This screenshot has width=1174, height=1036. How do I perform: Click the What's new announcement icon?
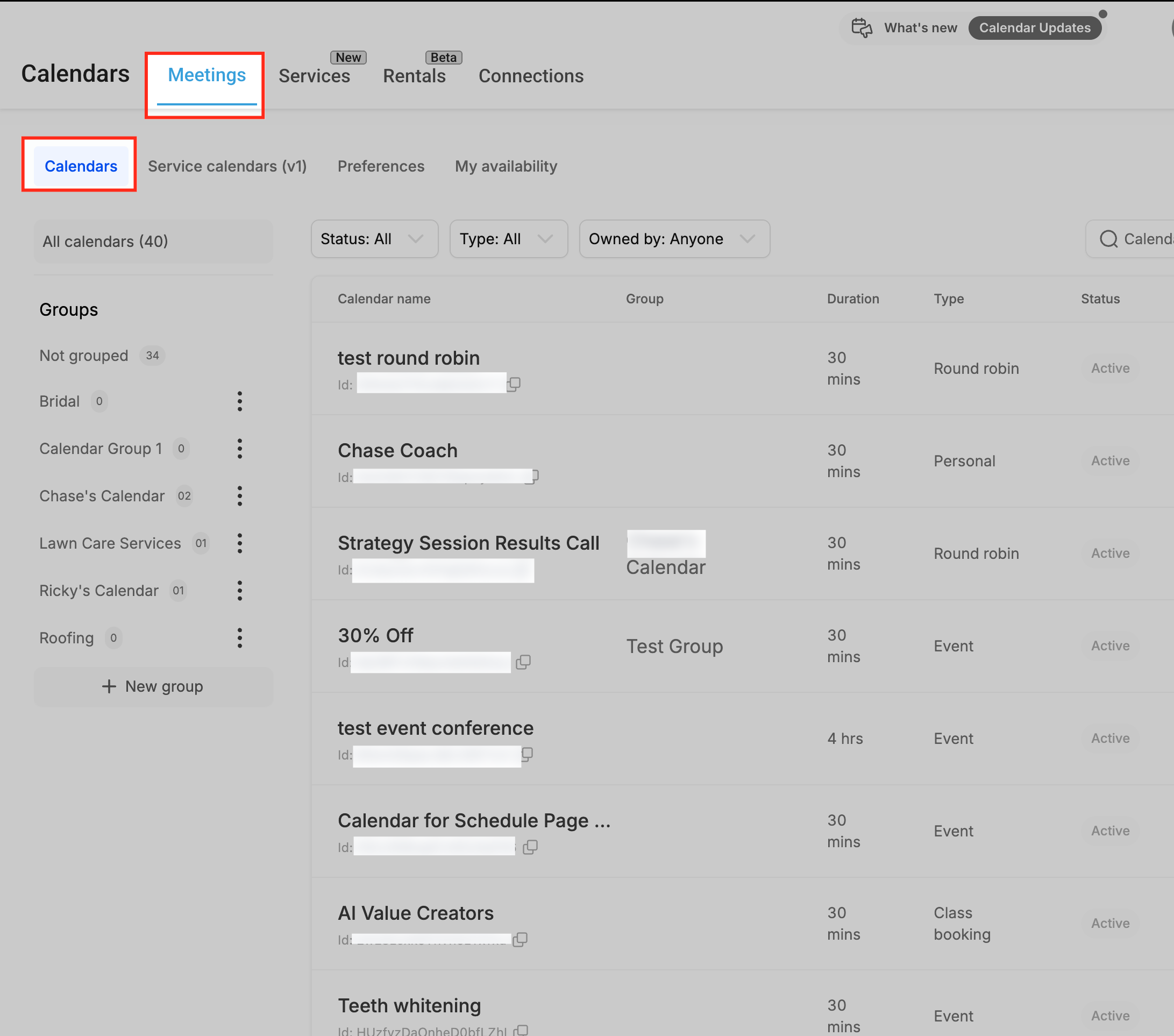(862, 27)
